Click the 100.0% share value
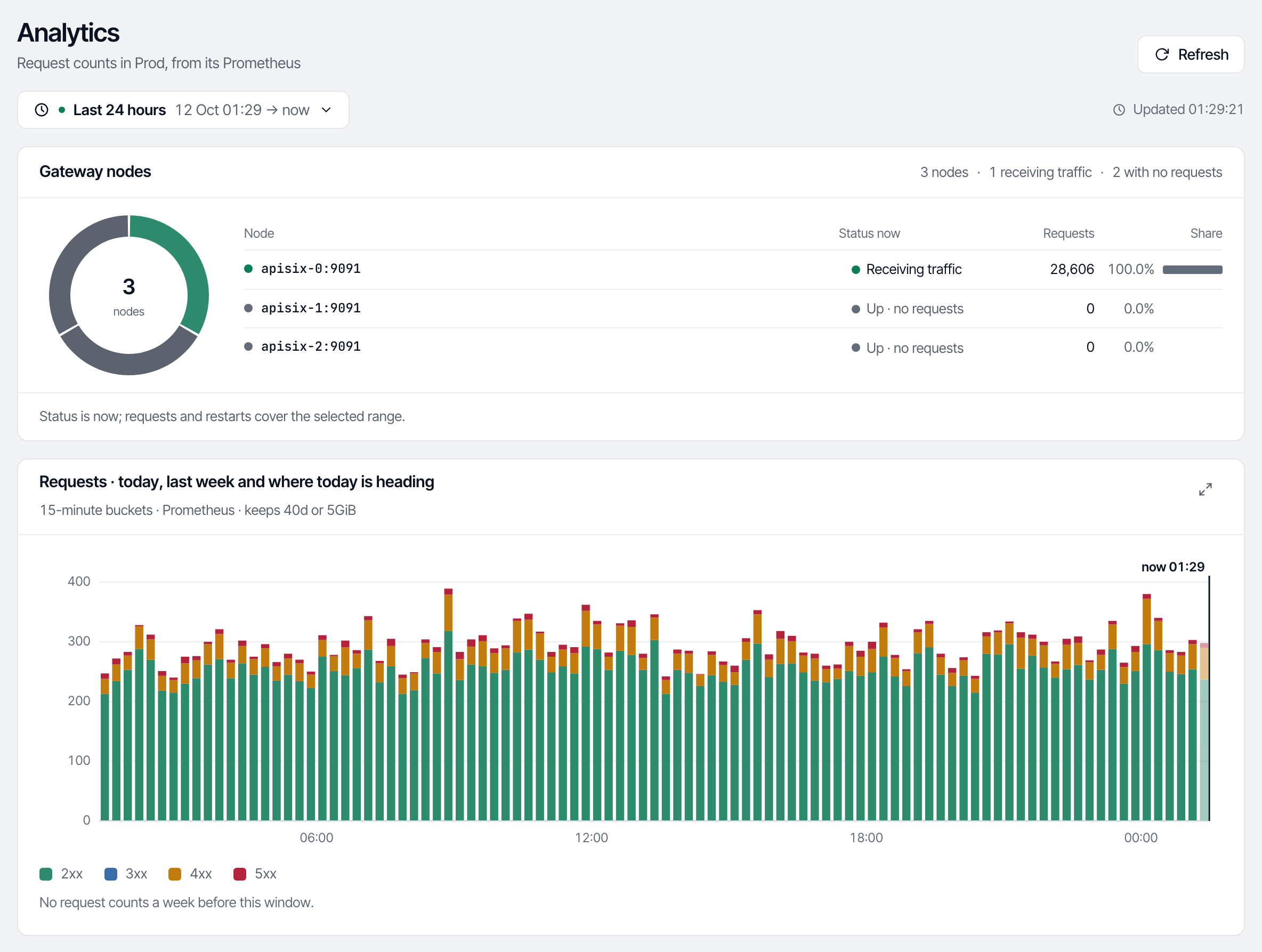Image resolution: width=1262 pixels, height=952 pixels. click(x=1130, y=269)
